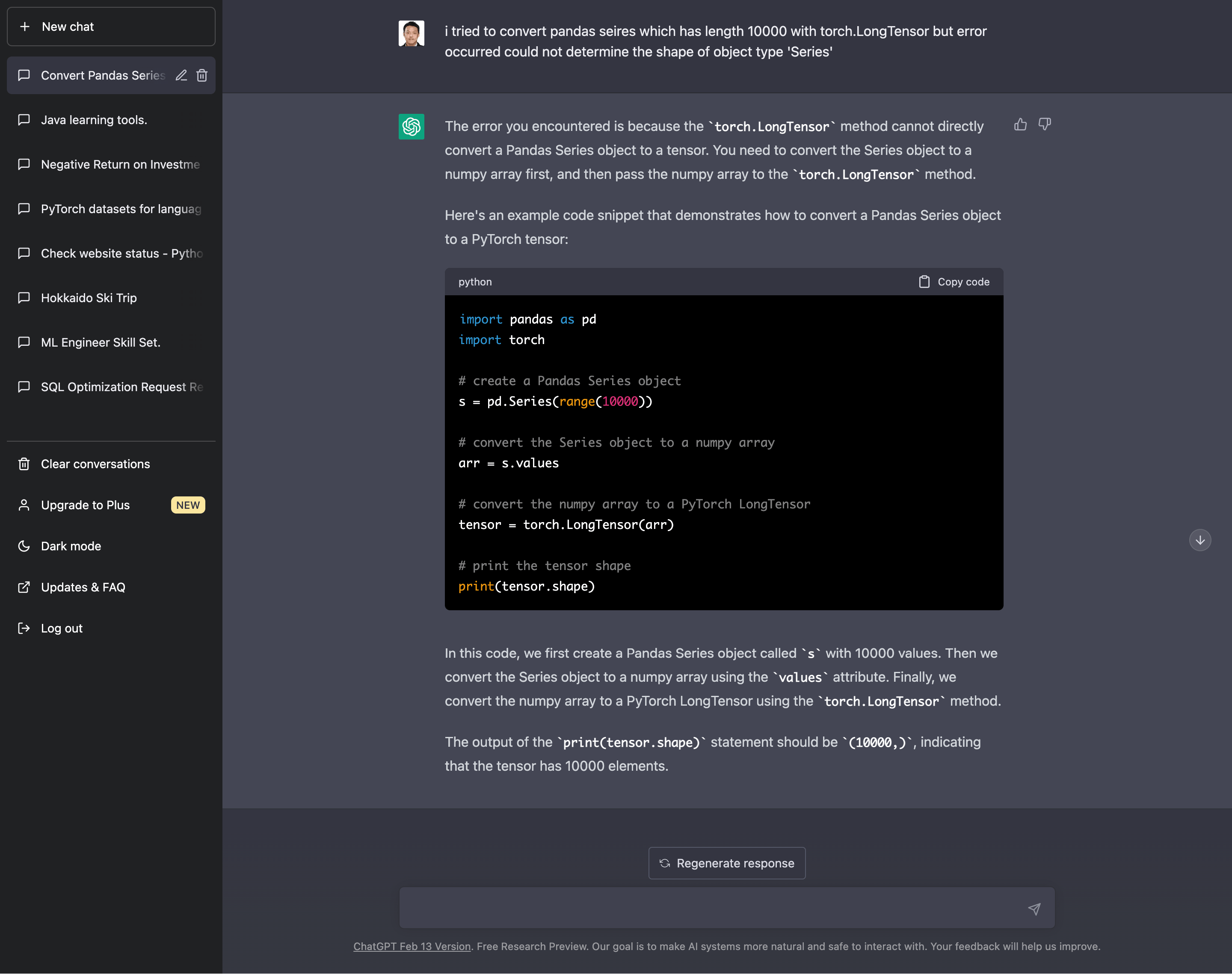1232x974 pixels.
Task: Click Regenerate response
Action: tap(727, 863)
